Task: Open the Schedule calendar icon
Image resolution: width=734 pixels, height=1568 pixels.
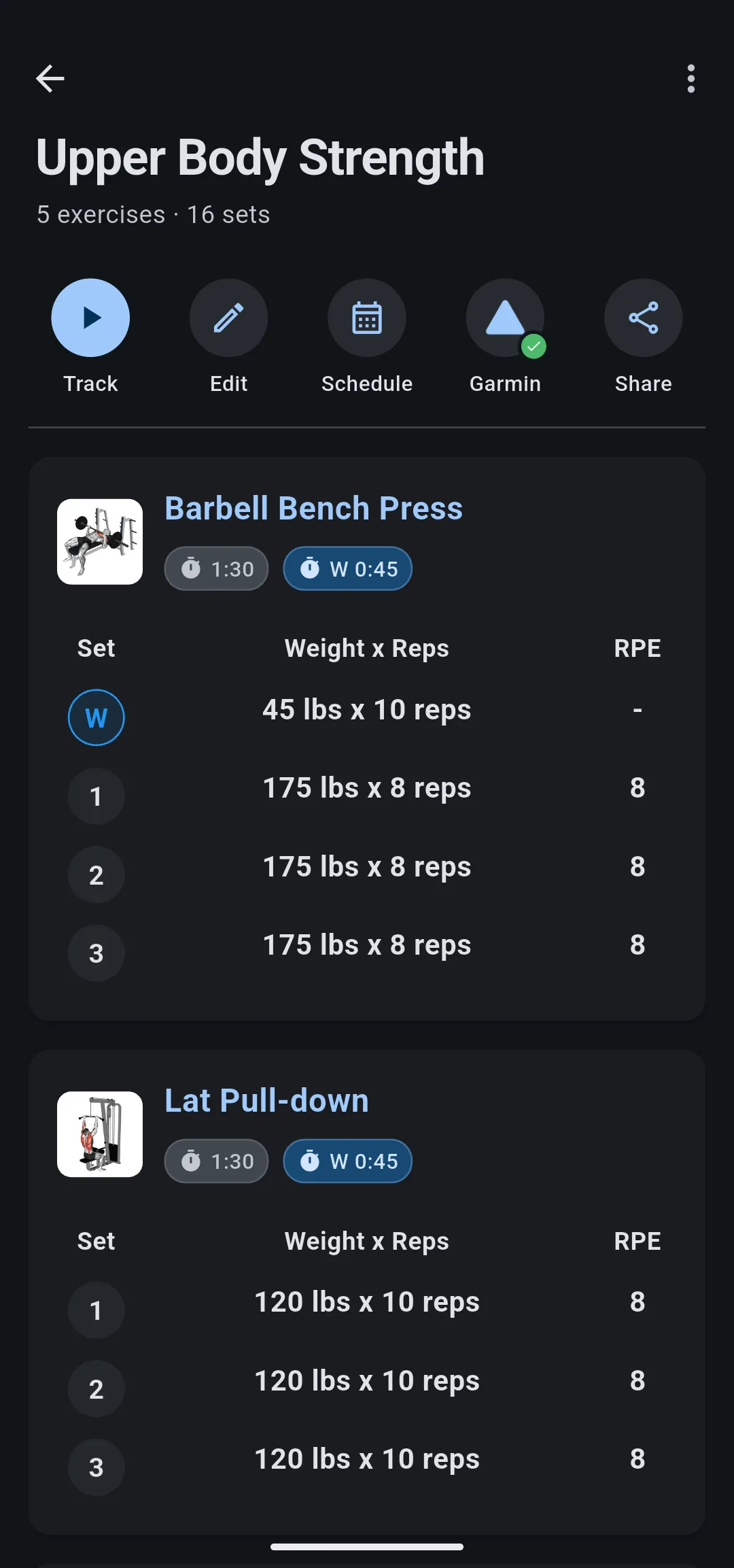Action: tap(367, 318)
